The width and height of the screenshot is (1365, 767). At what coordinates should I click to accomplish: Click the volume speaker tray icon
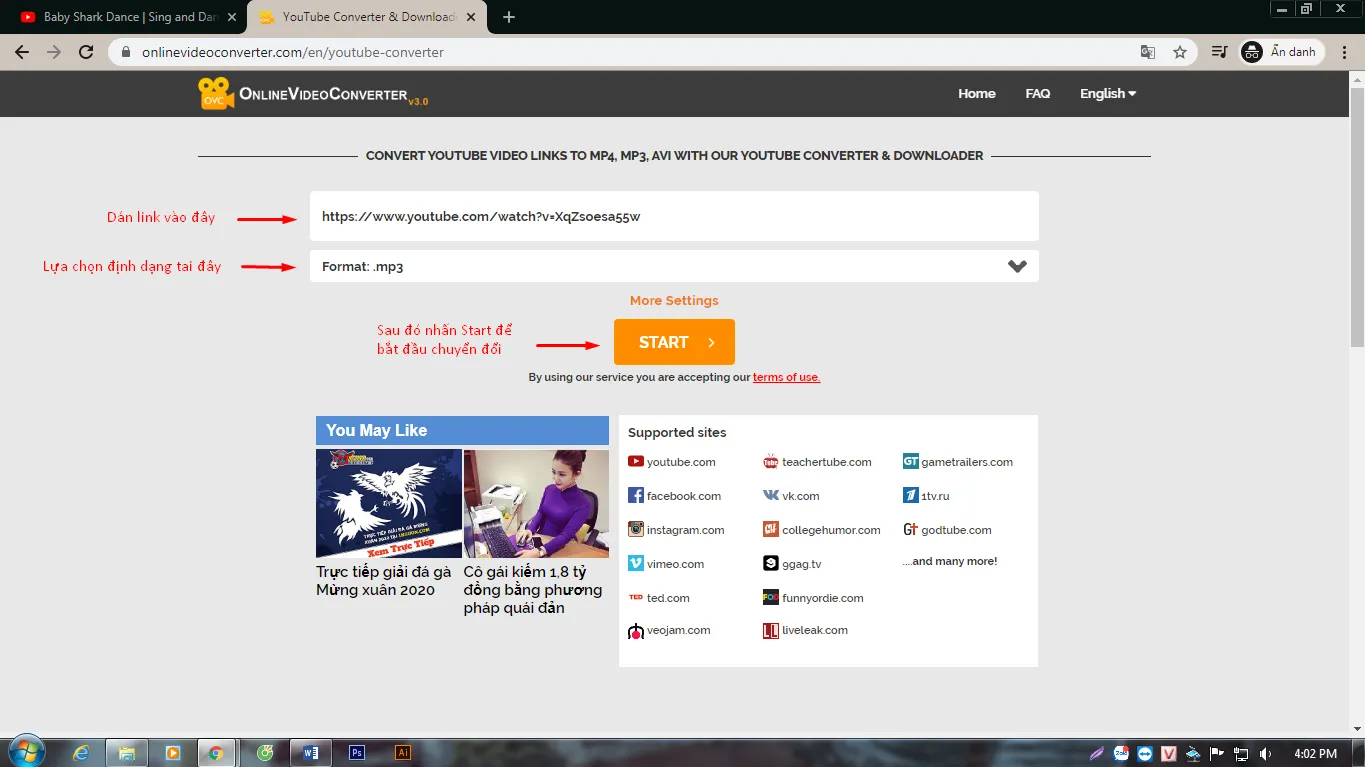(1265, 754)
